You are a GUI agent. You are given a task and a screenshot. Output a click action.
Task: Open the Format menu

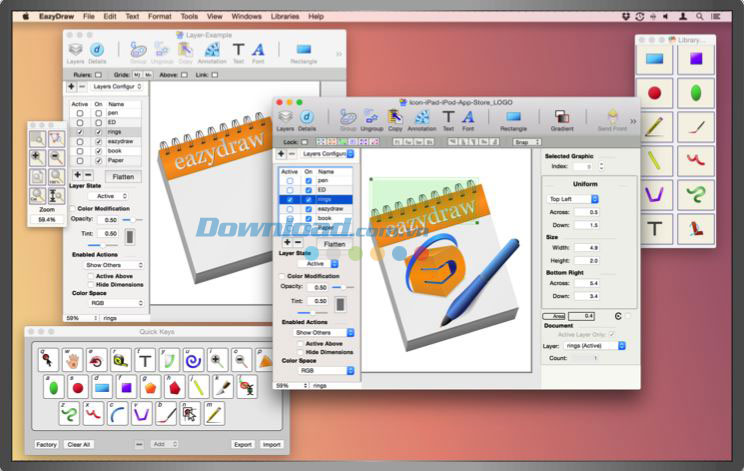coord(159,16)
